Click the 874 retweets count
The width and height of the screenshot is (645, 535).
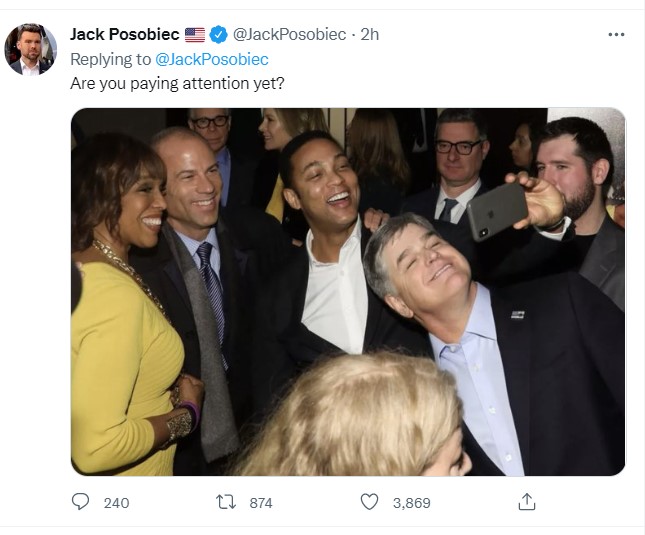(x=261, y=503)
